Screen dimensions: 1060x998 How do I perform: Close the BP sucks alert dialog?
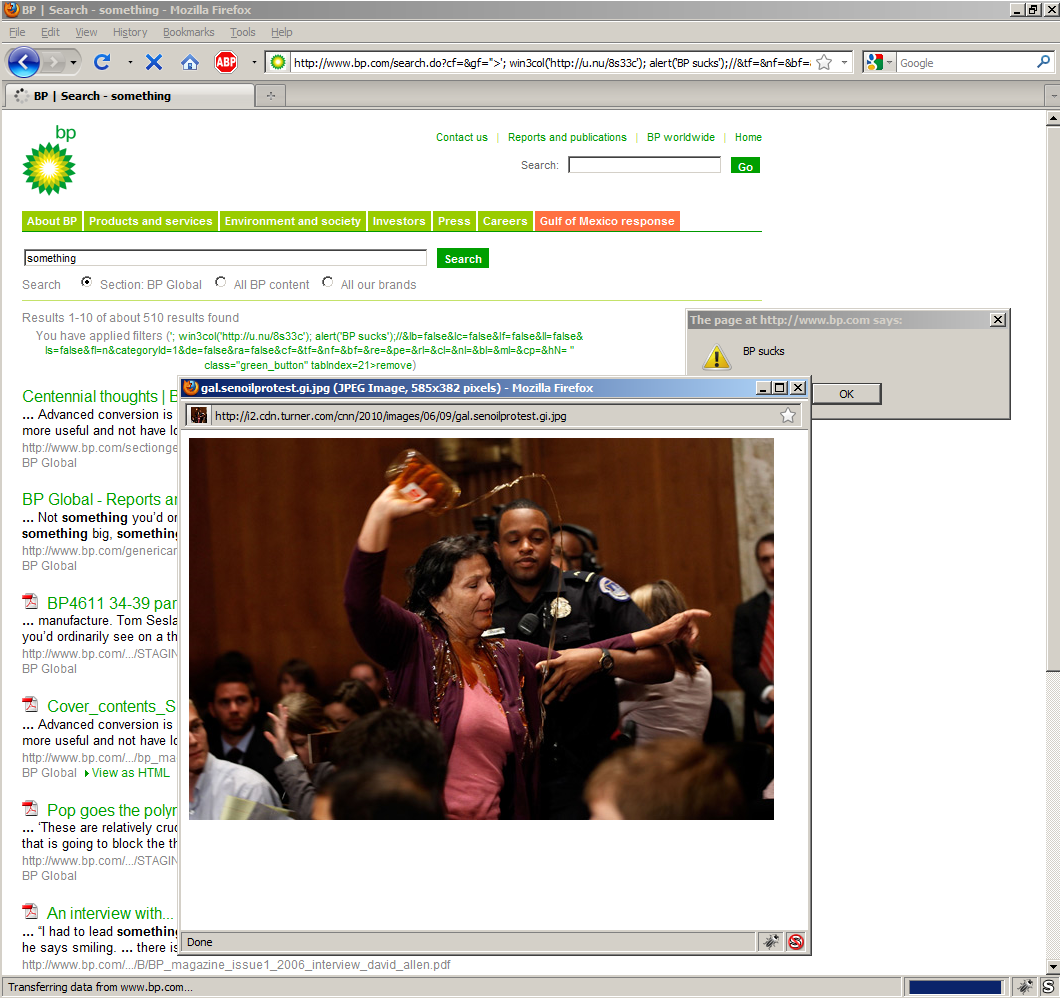(998, 320)
